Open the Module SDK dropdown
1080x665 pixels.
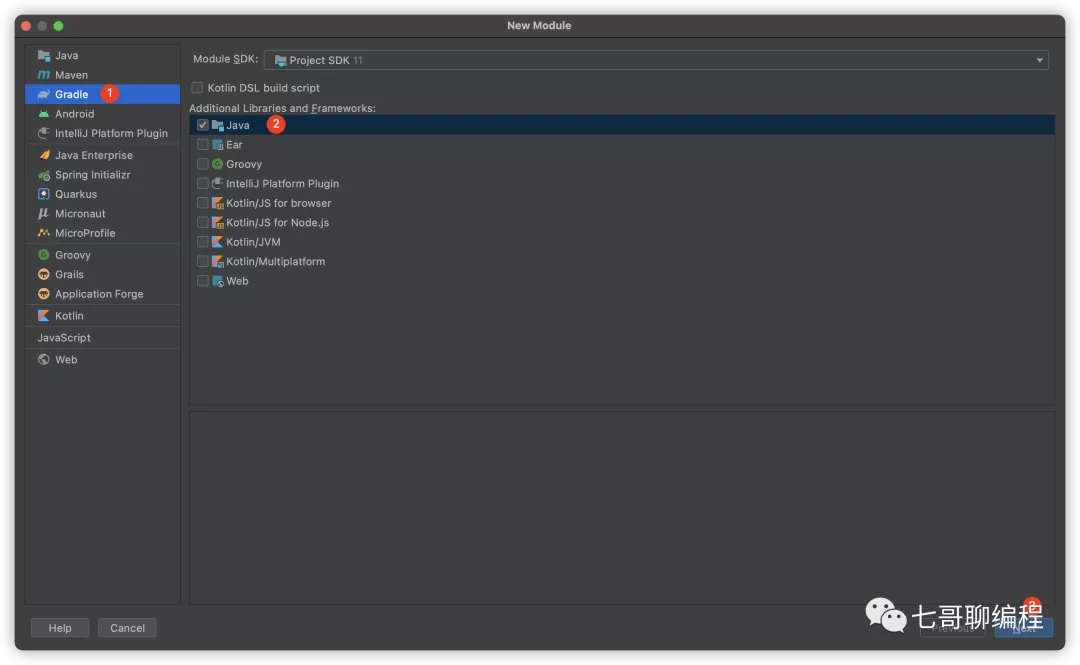point(656,60)
